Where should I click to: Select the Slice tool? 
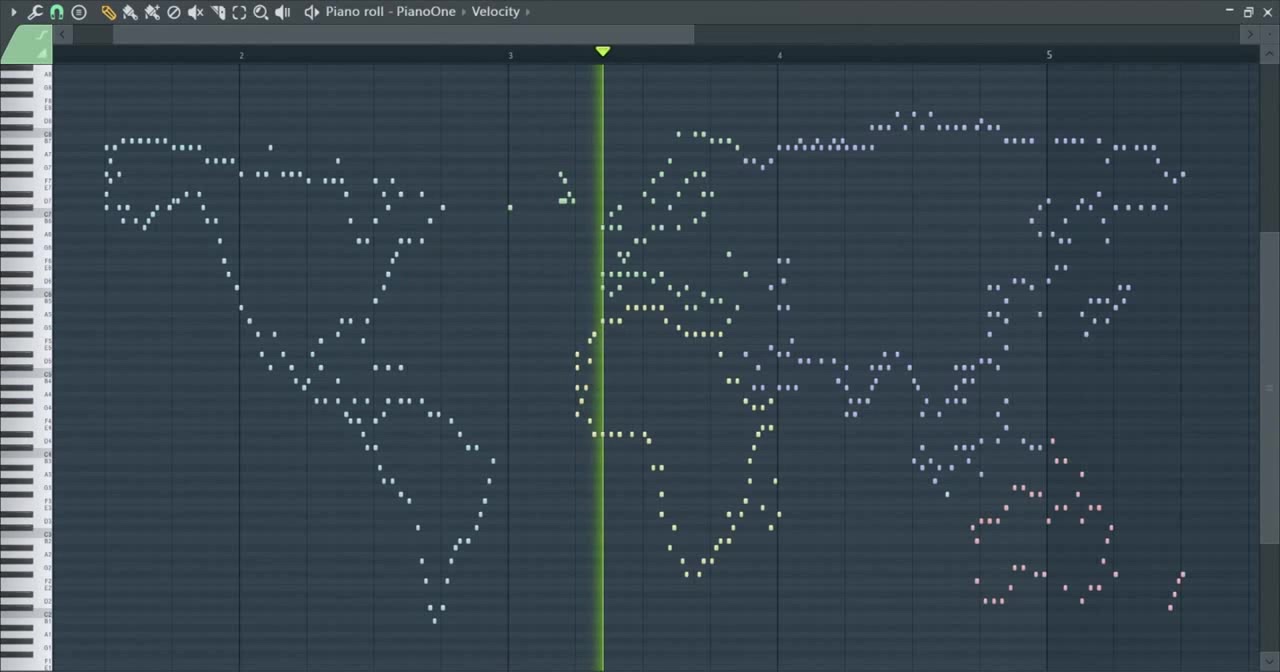218,12
